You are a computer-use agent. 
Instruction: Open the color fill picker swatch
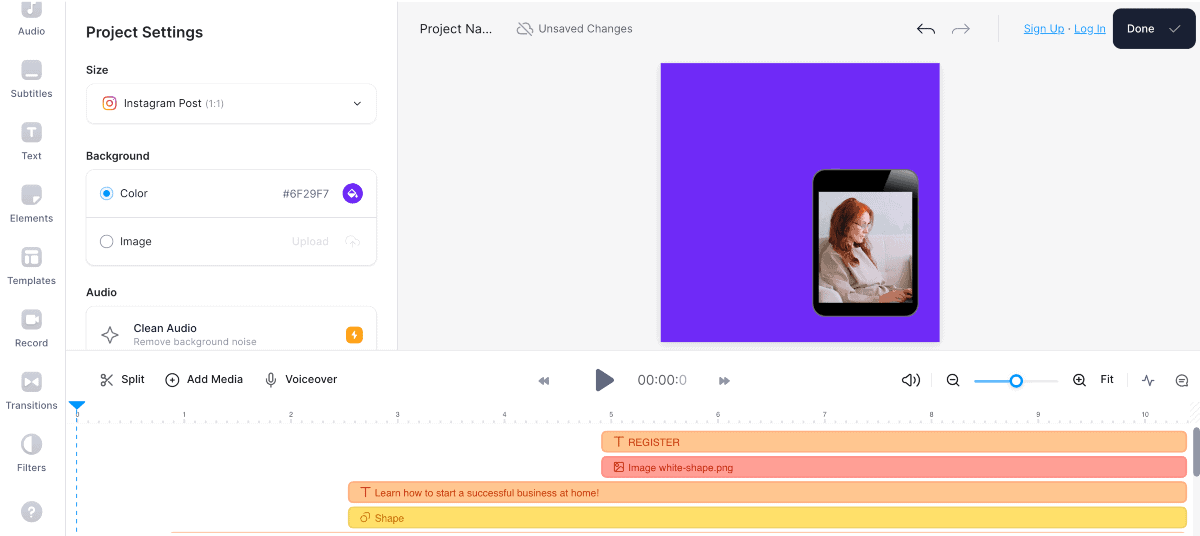pyautogui.click(x=352, y=194)
